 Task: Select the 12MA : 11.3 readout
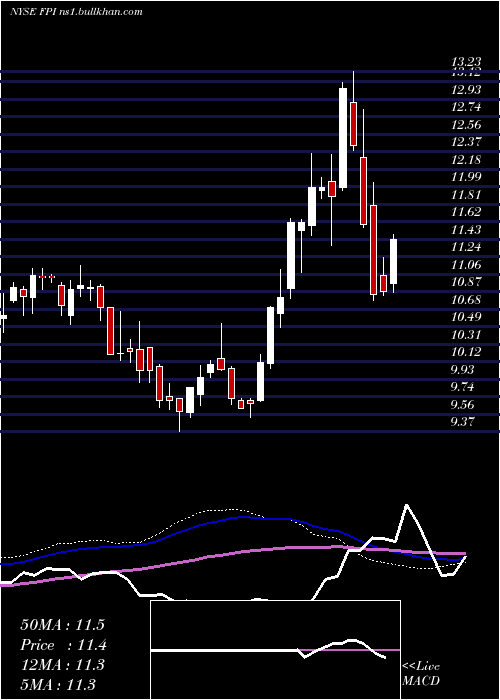(x=62, y=665)
